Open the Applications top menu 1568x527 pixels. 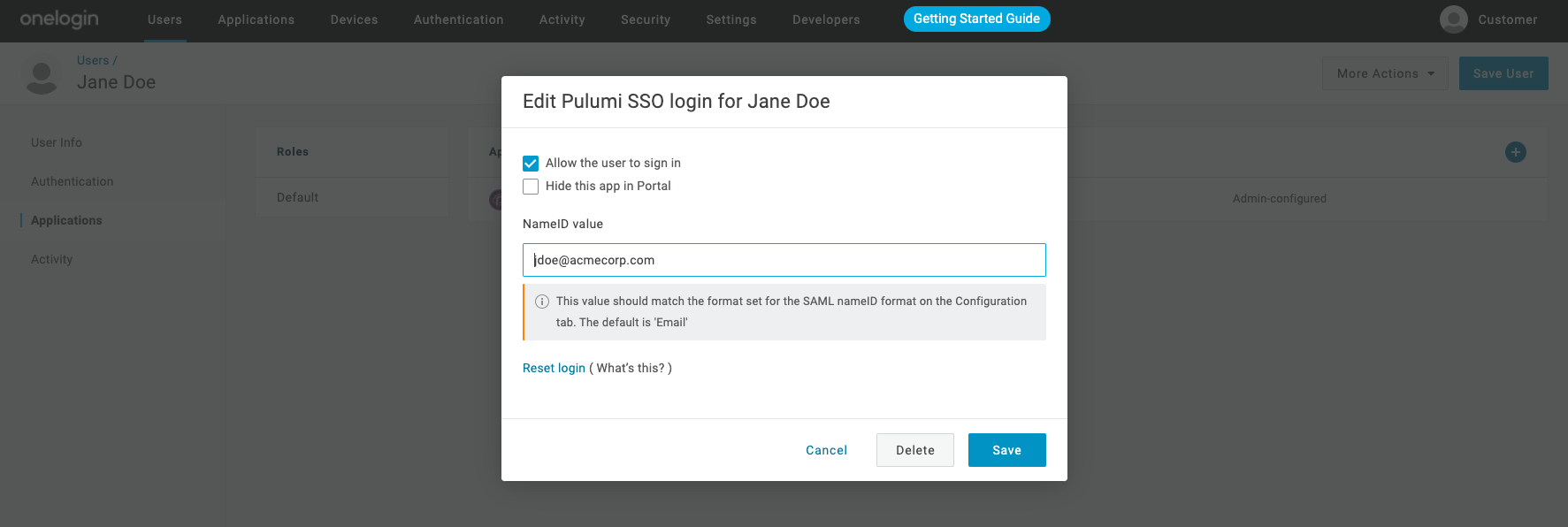pos(256,19)
